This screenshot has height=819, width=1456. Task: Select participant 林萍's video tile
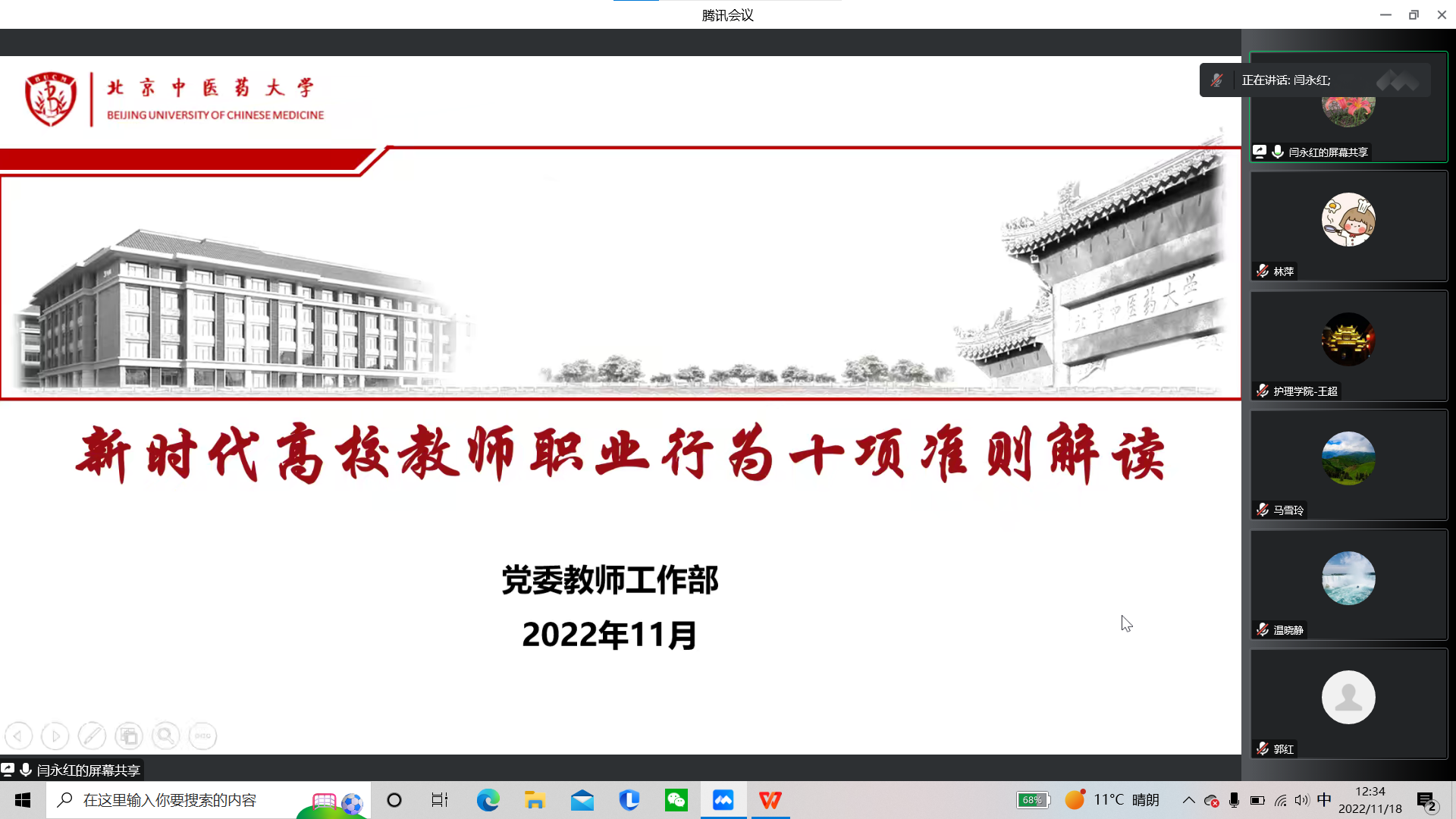coord(1348,226)
